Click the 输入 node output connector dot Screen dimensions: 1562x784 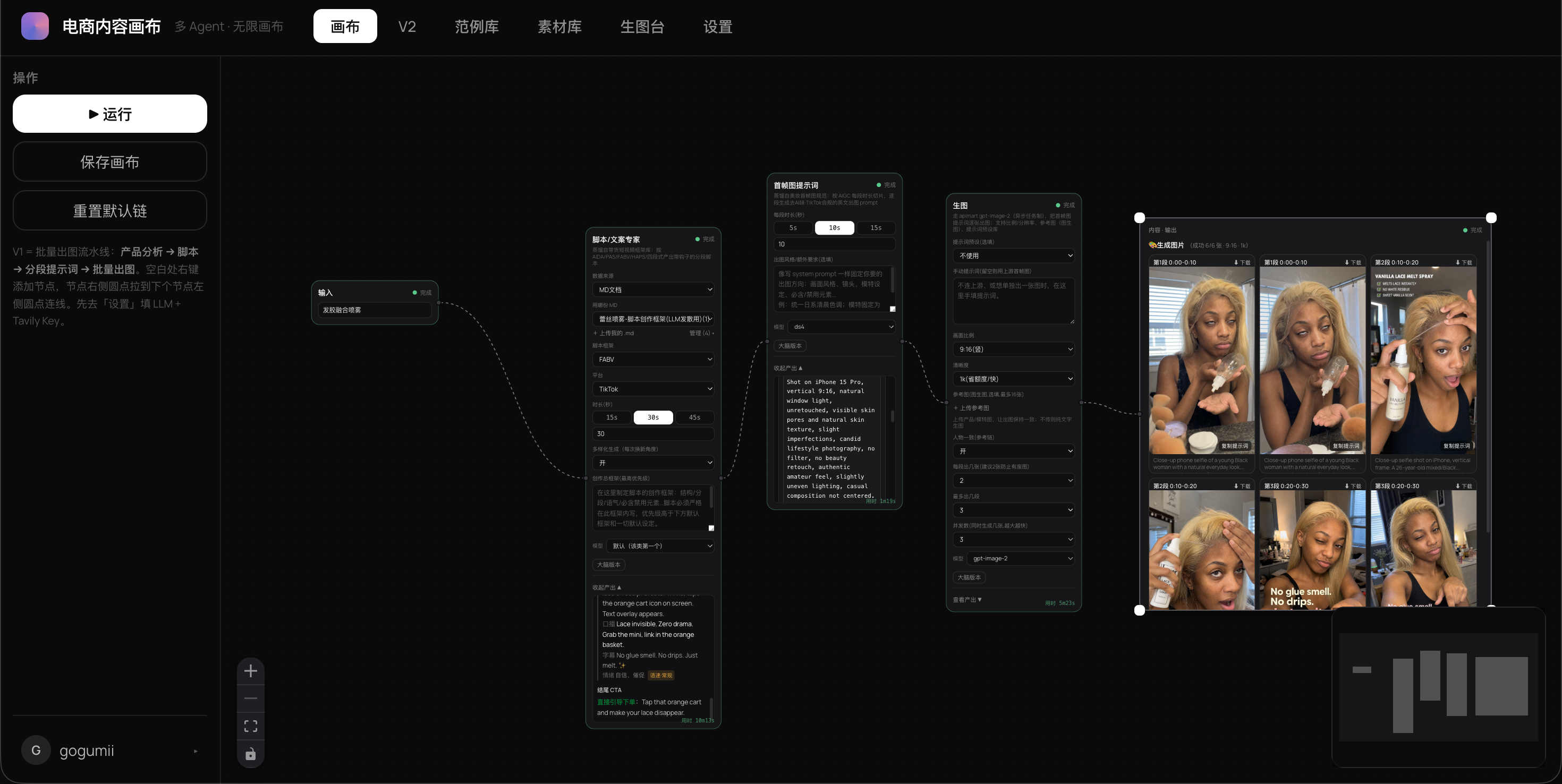(438, 303)
